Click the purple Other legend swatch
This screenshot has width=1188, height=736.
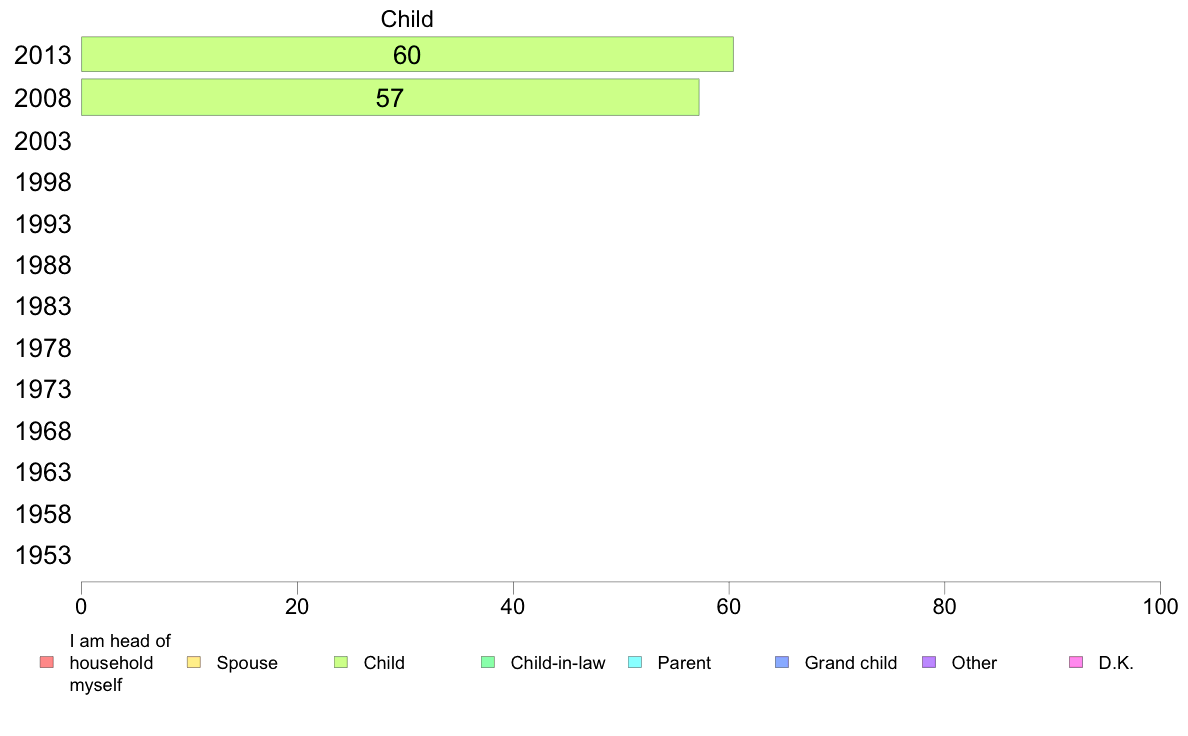pos(929,662)
